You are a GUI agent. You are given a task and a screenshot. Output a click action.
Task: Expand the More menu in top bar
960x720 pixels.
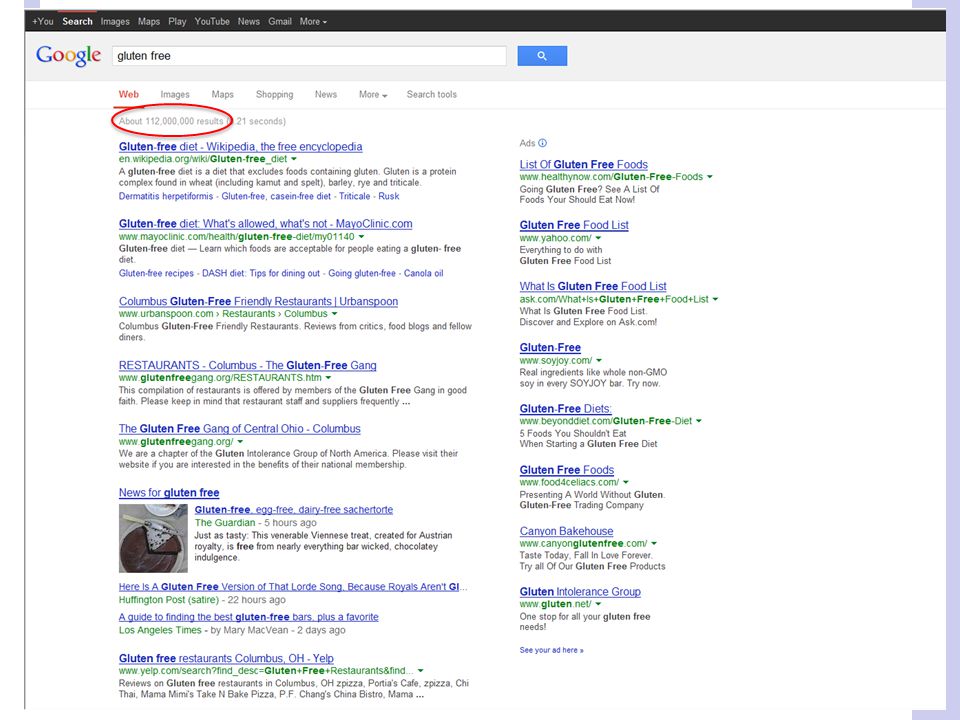[313, 21]
